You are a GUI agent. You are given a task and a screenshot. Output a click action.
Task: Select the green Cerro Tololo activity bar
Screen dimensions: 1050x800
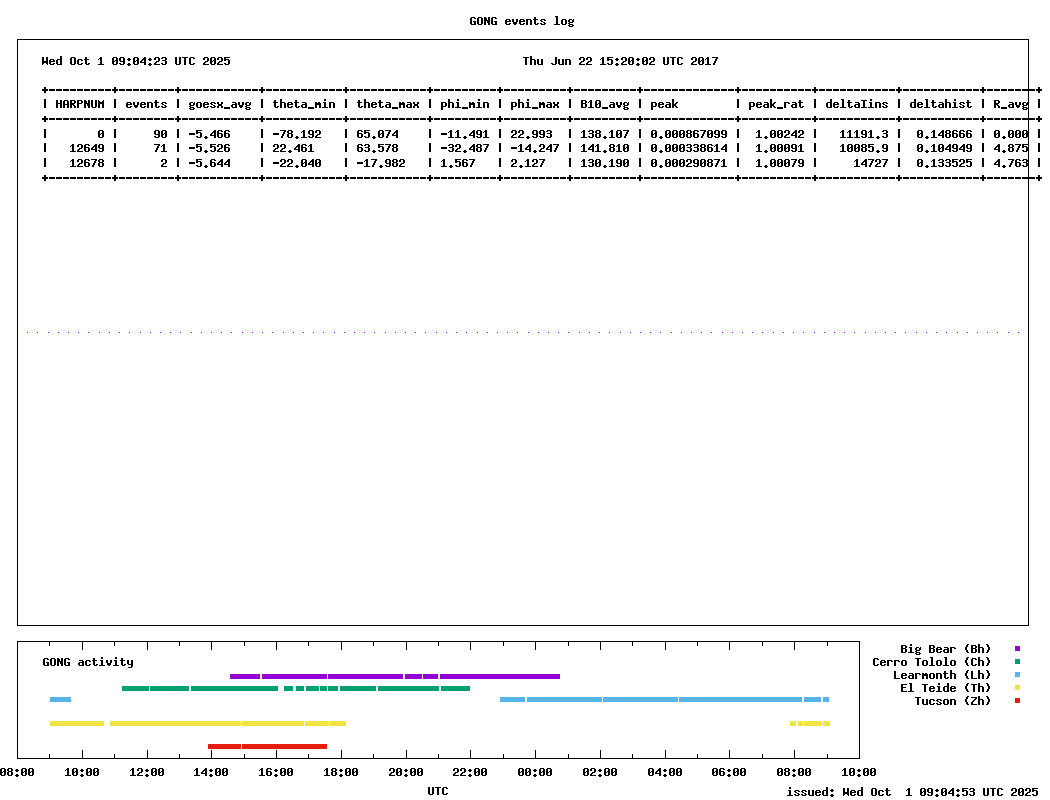295,688
